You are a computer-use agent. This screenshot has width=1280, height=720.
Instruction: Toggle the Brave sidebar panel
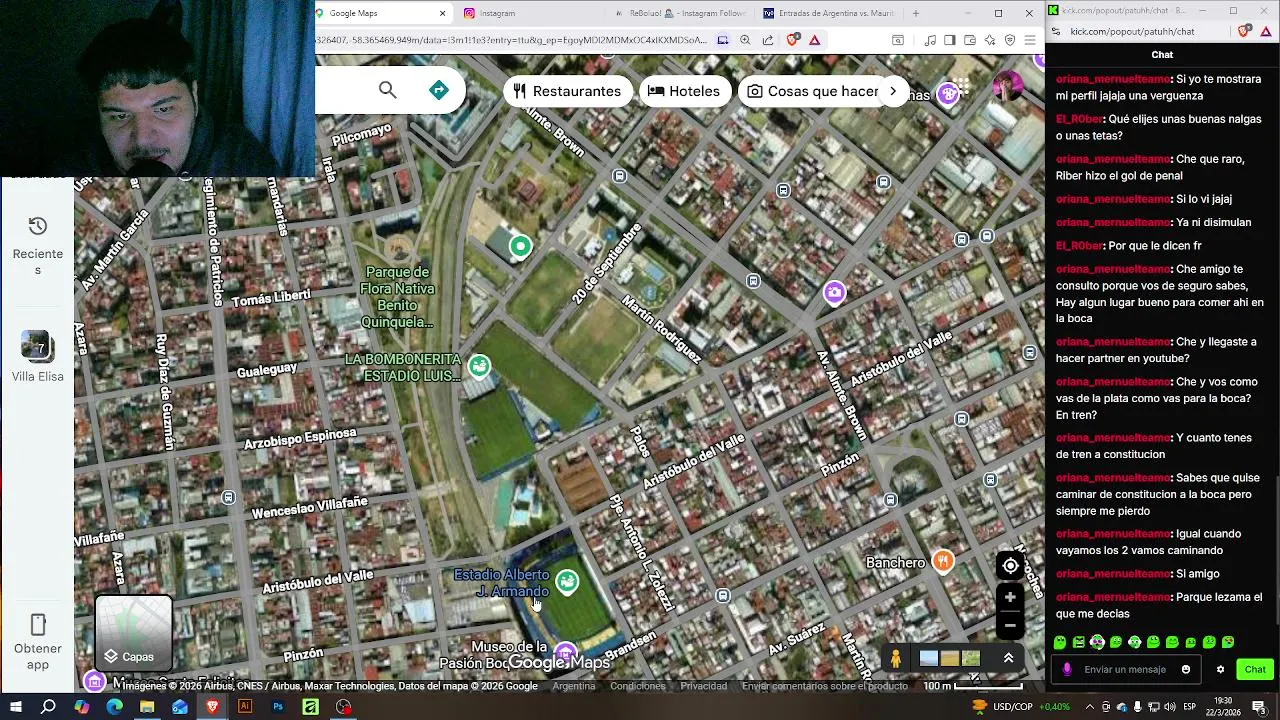coord(950,40)
